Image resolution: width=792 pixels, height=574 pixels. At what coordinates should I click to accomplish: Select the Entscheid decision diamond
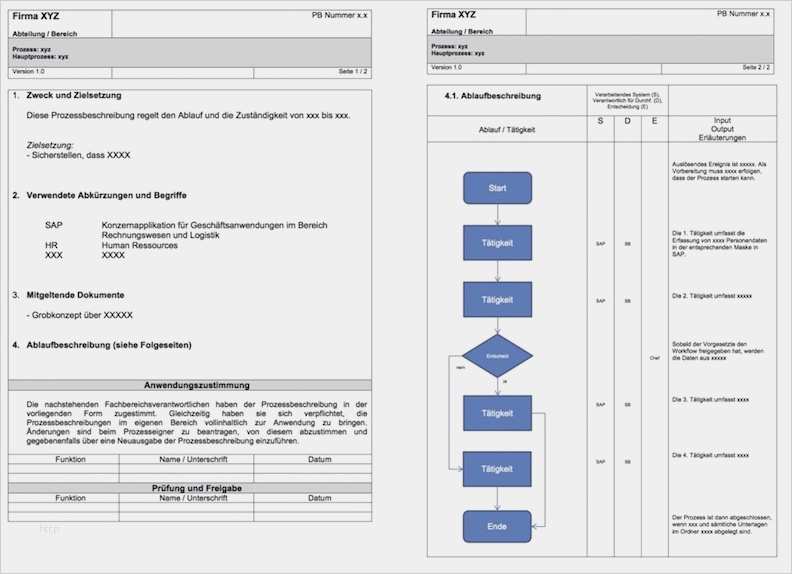pyautogui.click(x=497, y=355)
